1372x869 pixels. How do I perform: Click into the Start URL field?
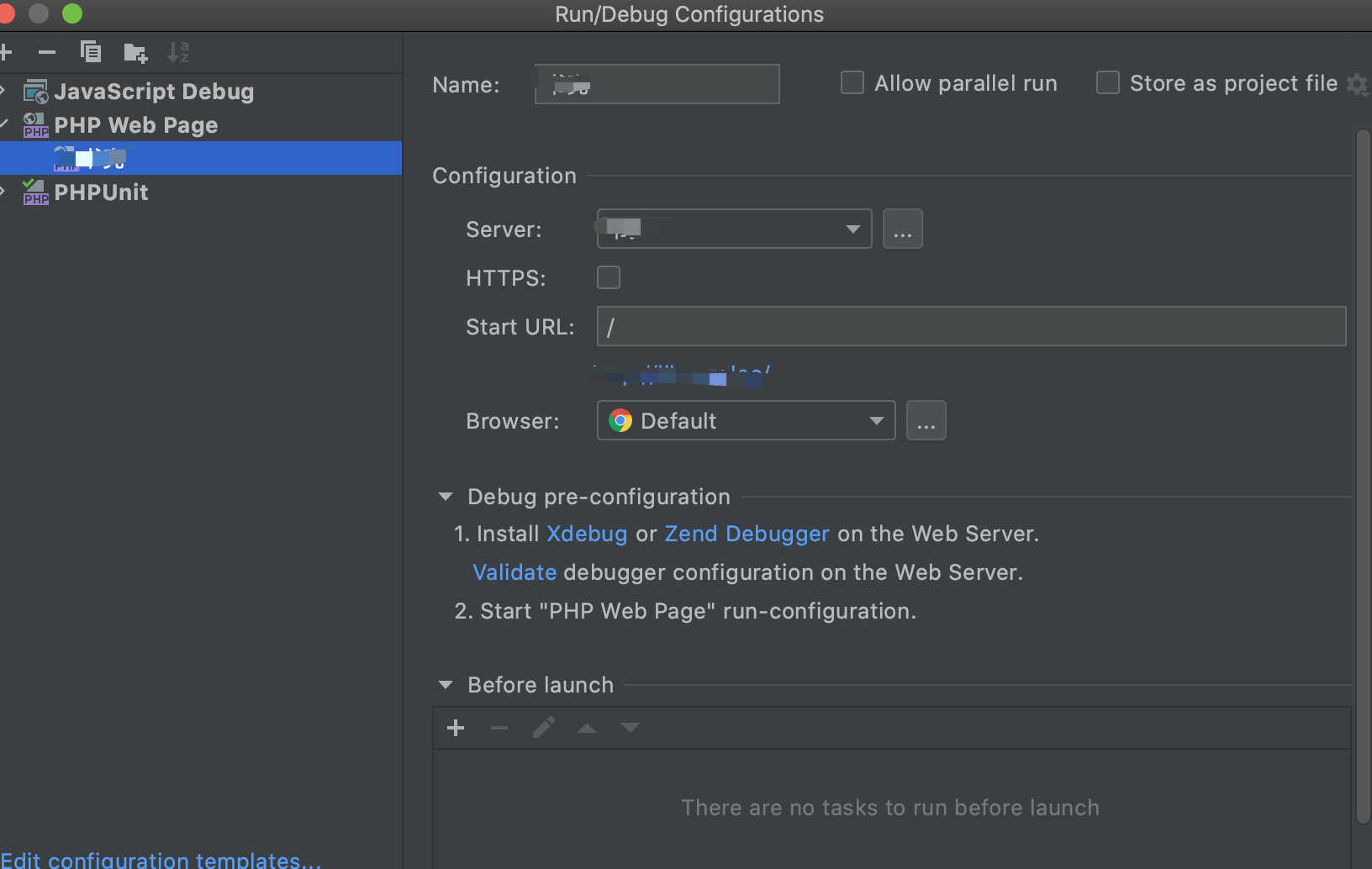point(971,326)
